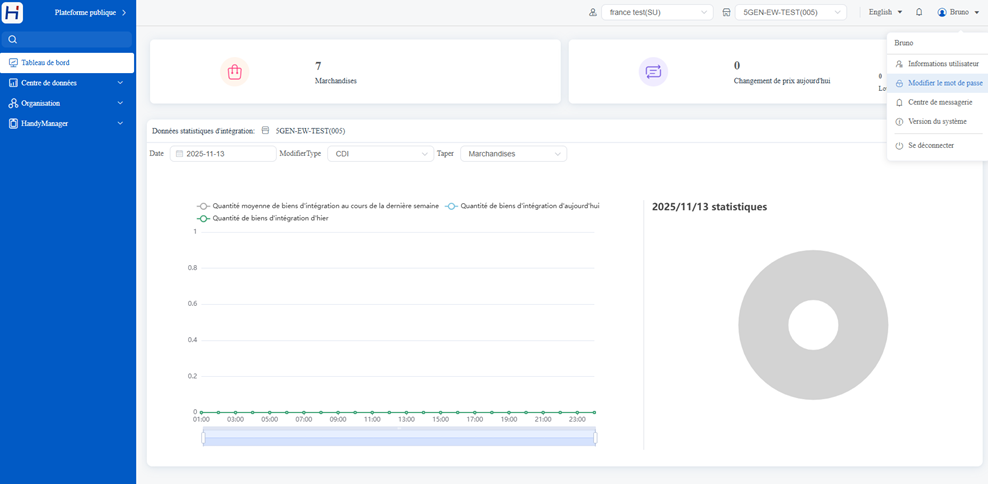Click the Plateforme publique title
Screen dimensions: 988x484
click(x=85, y=12)
